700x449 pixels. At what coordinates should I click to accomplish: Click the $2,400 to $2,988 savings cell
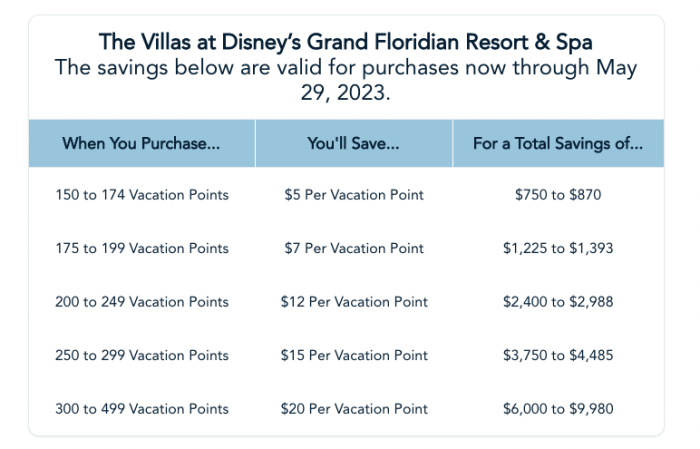(558, 302)
